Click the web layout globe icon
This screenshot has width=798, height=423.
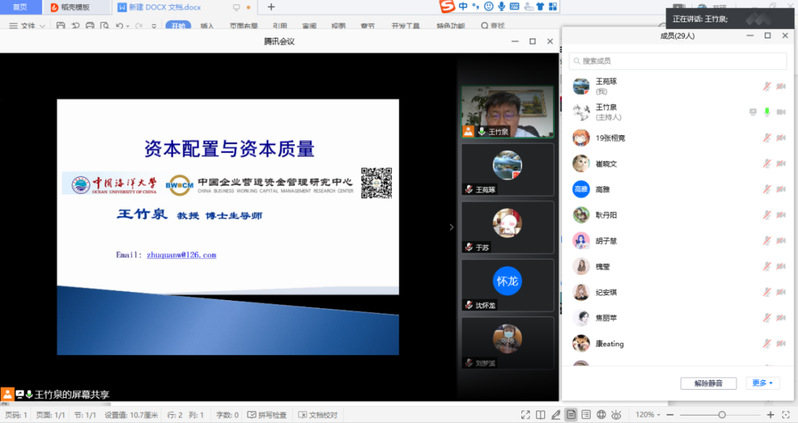pyautogui.click(x=601, y=414)
